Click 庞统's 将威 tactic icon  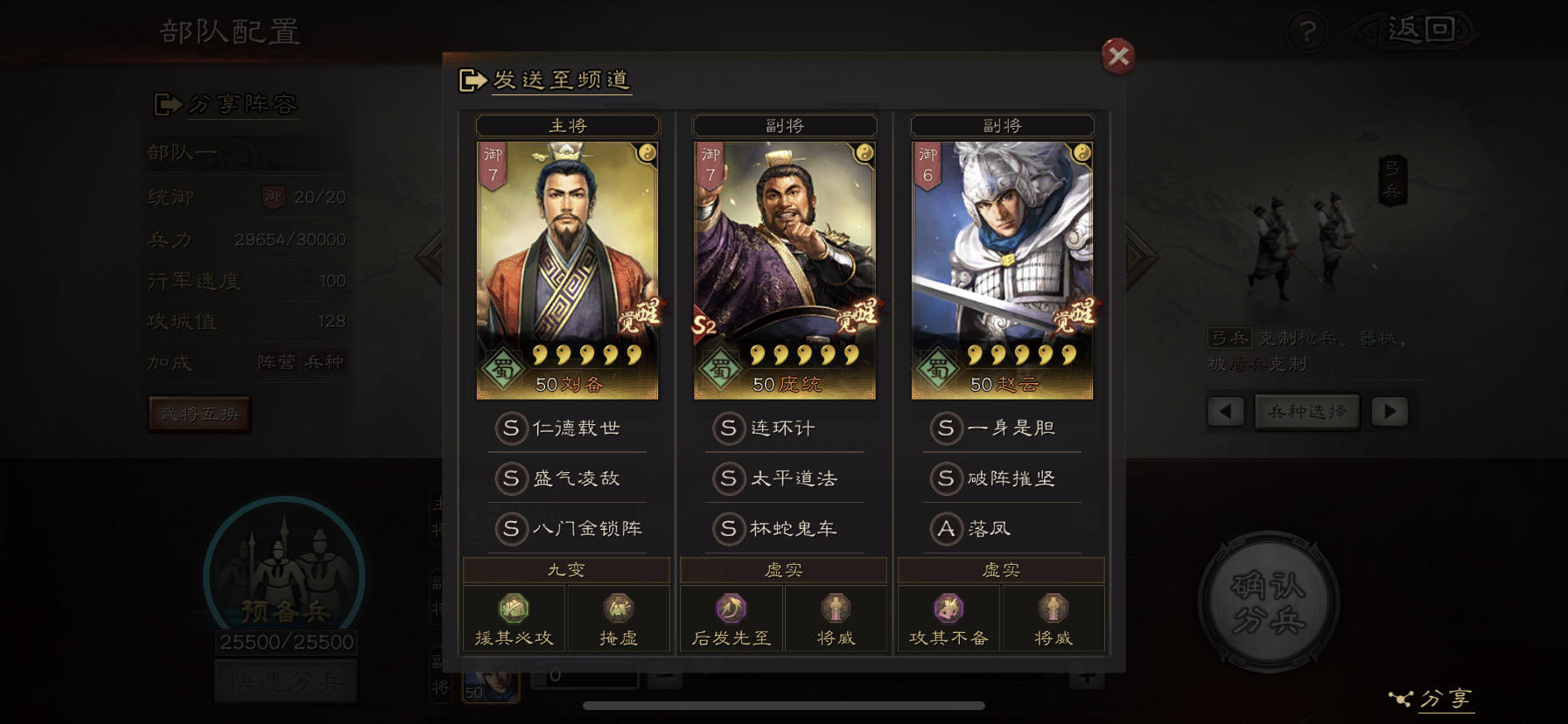tap(836, 608)
